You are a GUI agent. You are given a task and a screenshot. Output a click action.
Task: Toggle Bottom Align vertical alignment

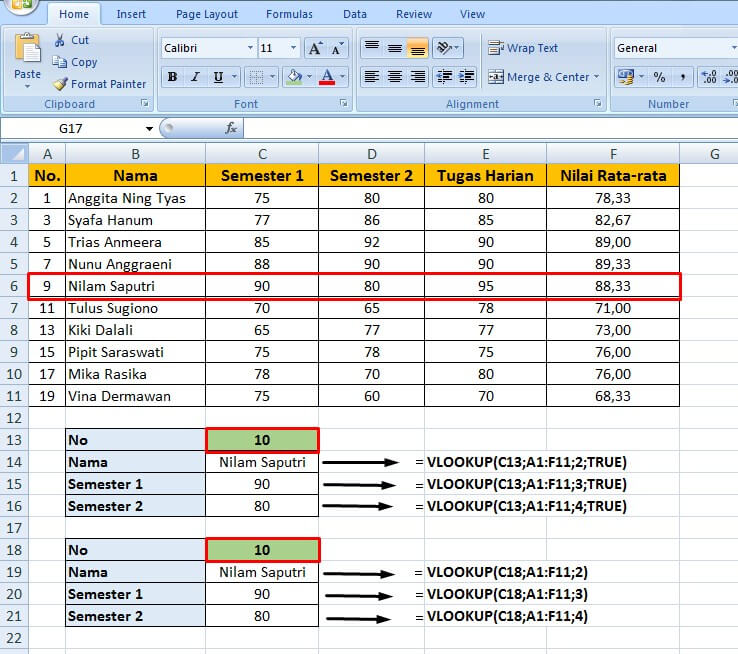point(417,48)
